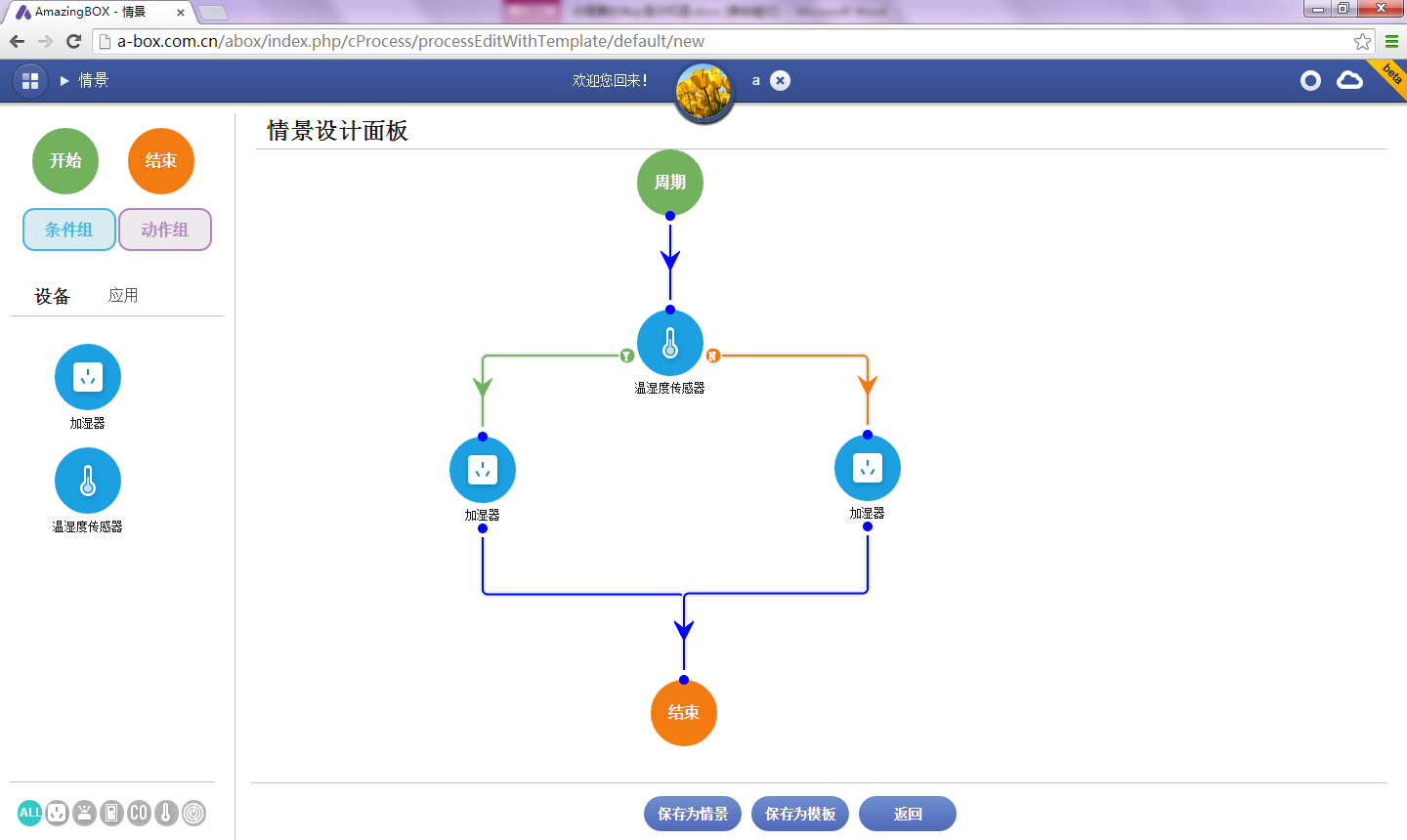The image size is (1407, 840).
Task: Click the x icon next to username
Action: [x=780, y=81]
